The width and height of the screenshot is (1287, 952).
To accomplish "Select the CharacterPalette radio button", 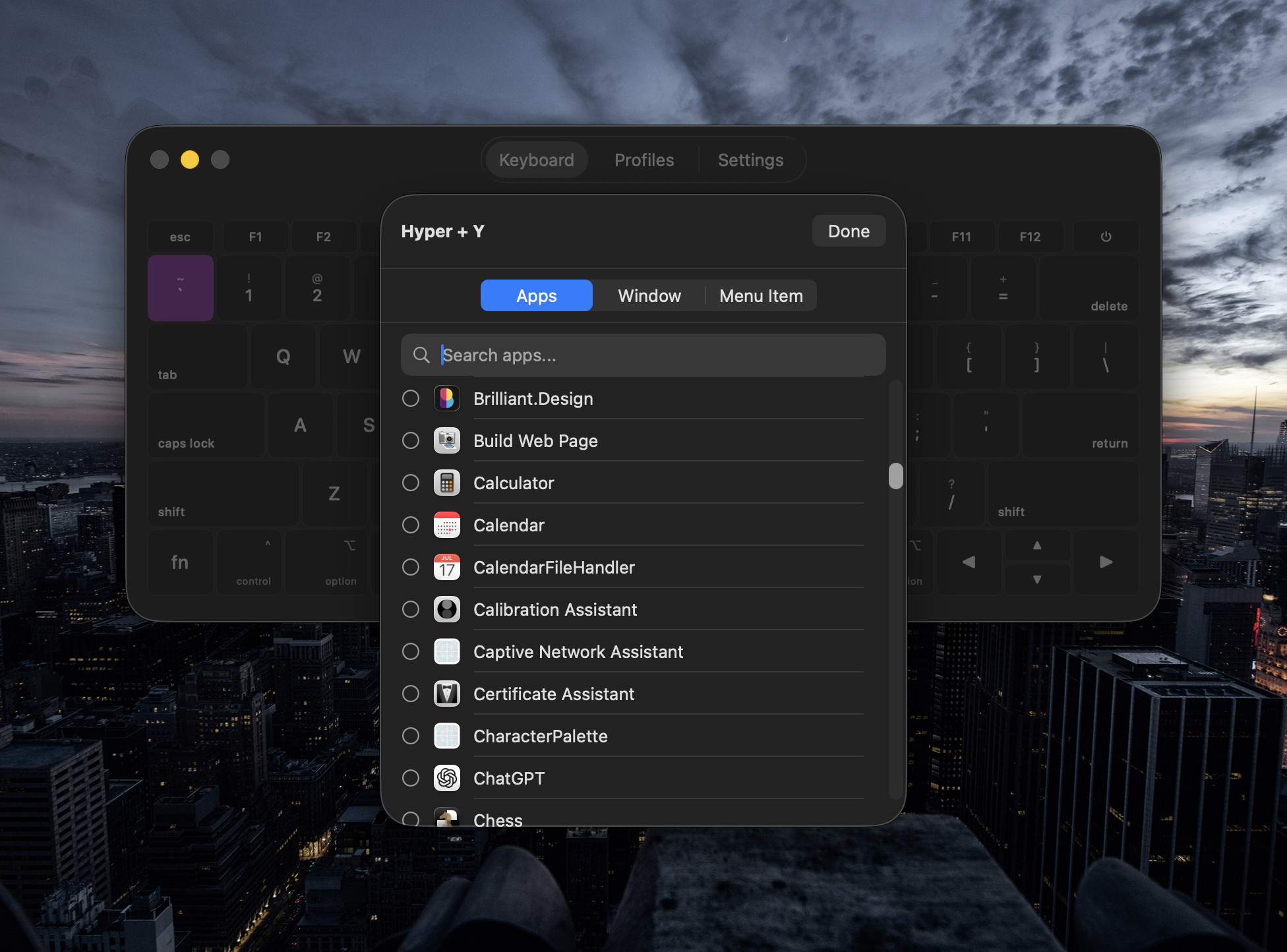I will (x=411, y=736).
